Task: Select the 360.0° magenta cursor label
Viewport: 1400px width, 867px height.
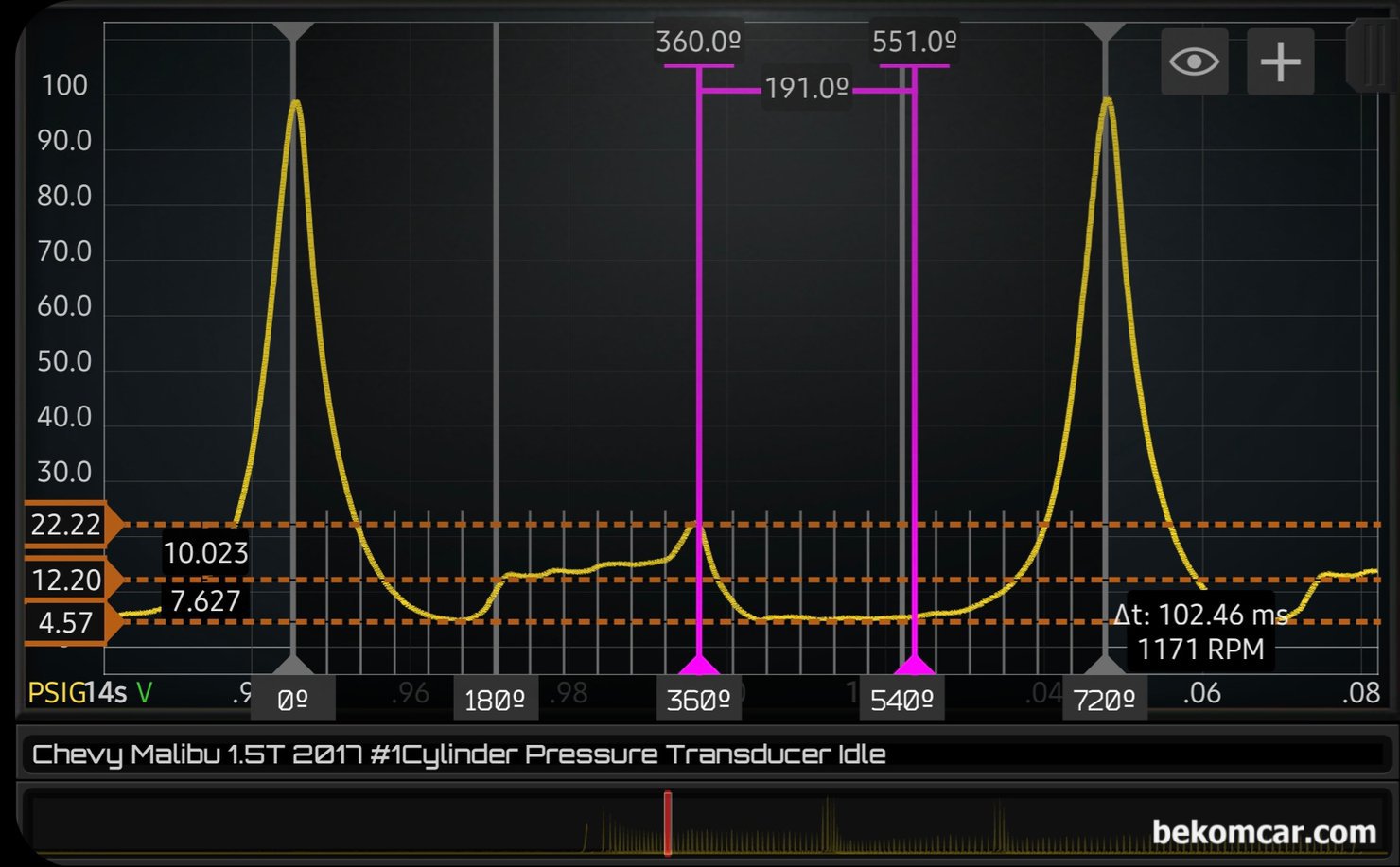Action: point(698,43)
